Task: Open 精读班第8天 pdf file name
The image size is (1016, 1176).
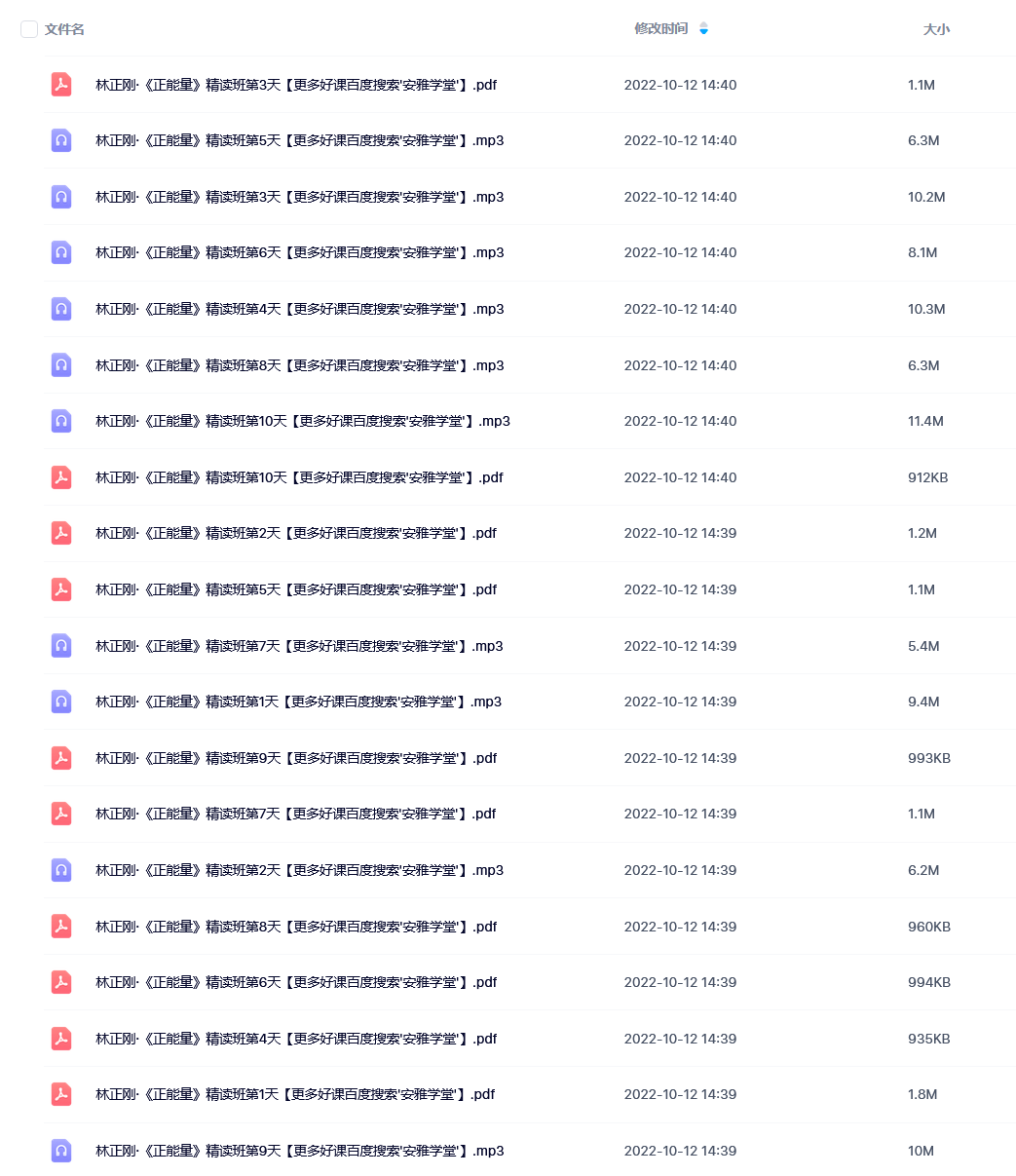Action: 296,927
